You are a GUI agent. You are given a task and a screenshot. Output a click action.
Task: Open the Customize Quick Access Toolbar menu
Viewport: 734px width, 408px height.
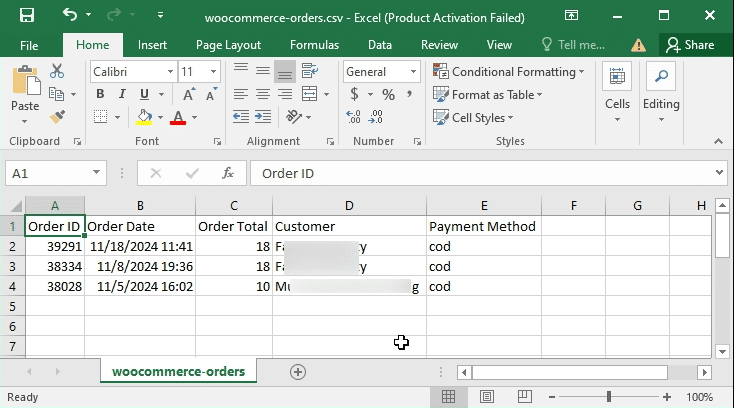(161, 15)
